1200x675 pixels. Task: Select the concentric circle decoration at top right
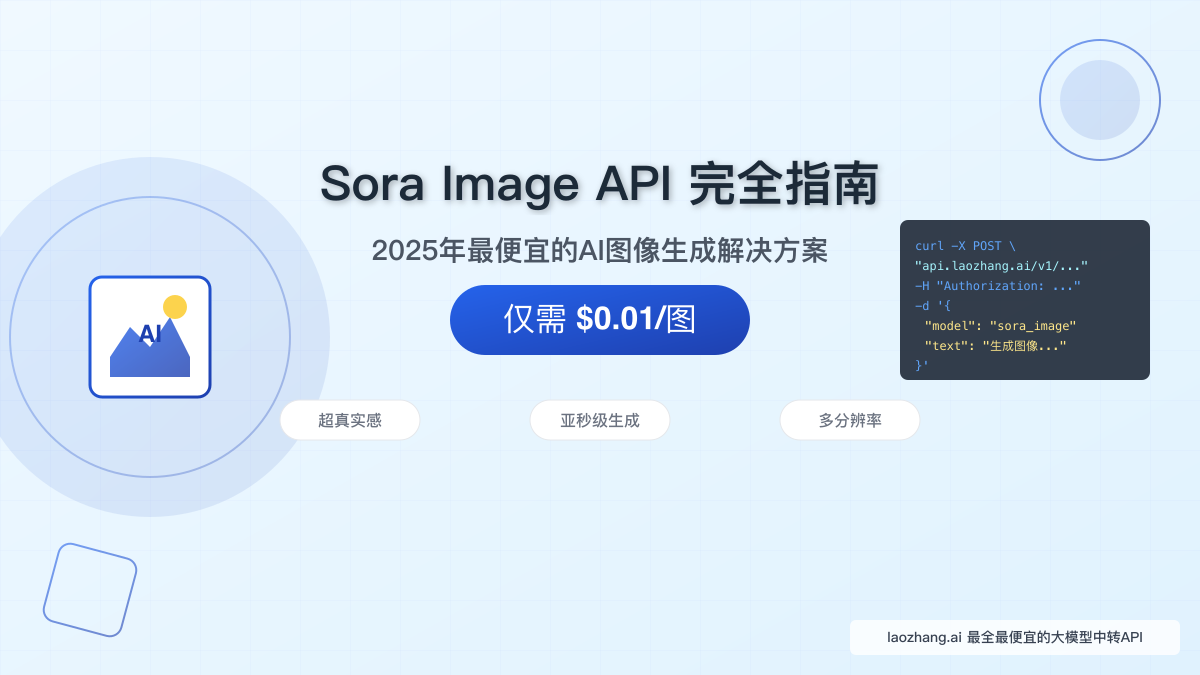1100,100
